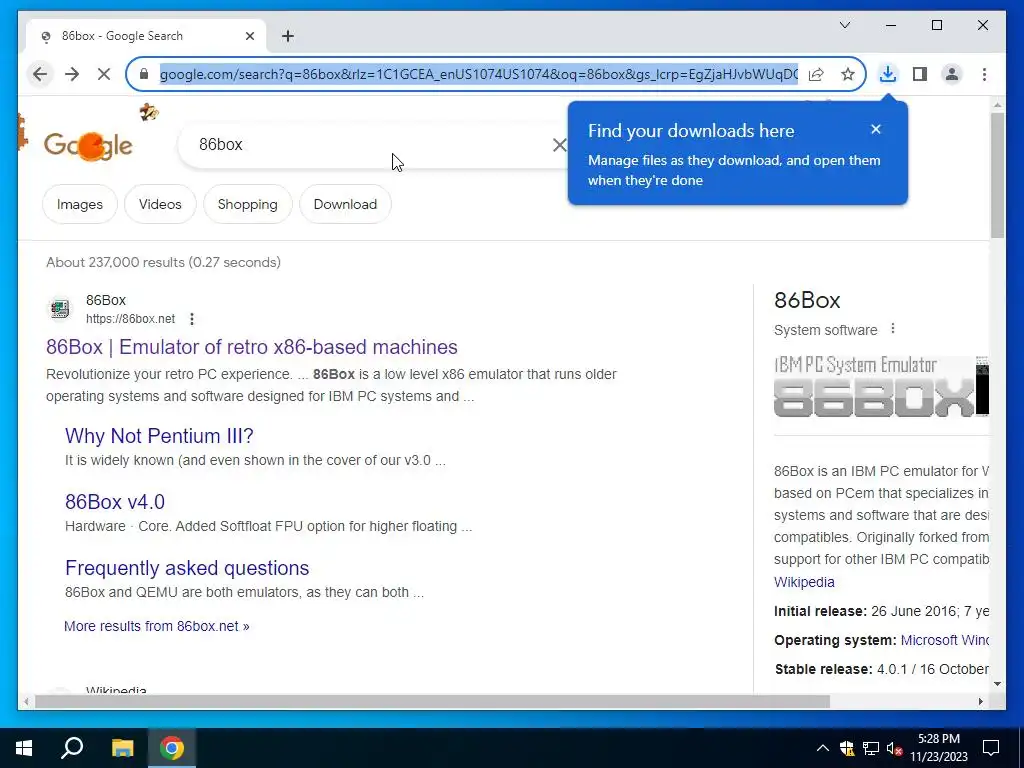Click the scroll down arrow

coord(997,684)
